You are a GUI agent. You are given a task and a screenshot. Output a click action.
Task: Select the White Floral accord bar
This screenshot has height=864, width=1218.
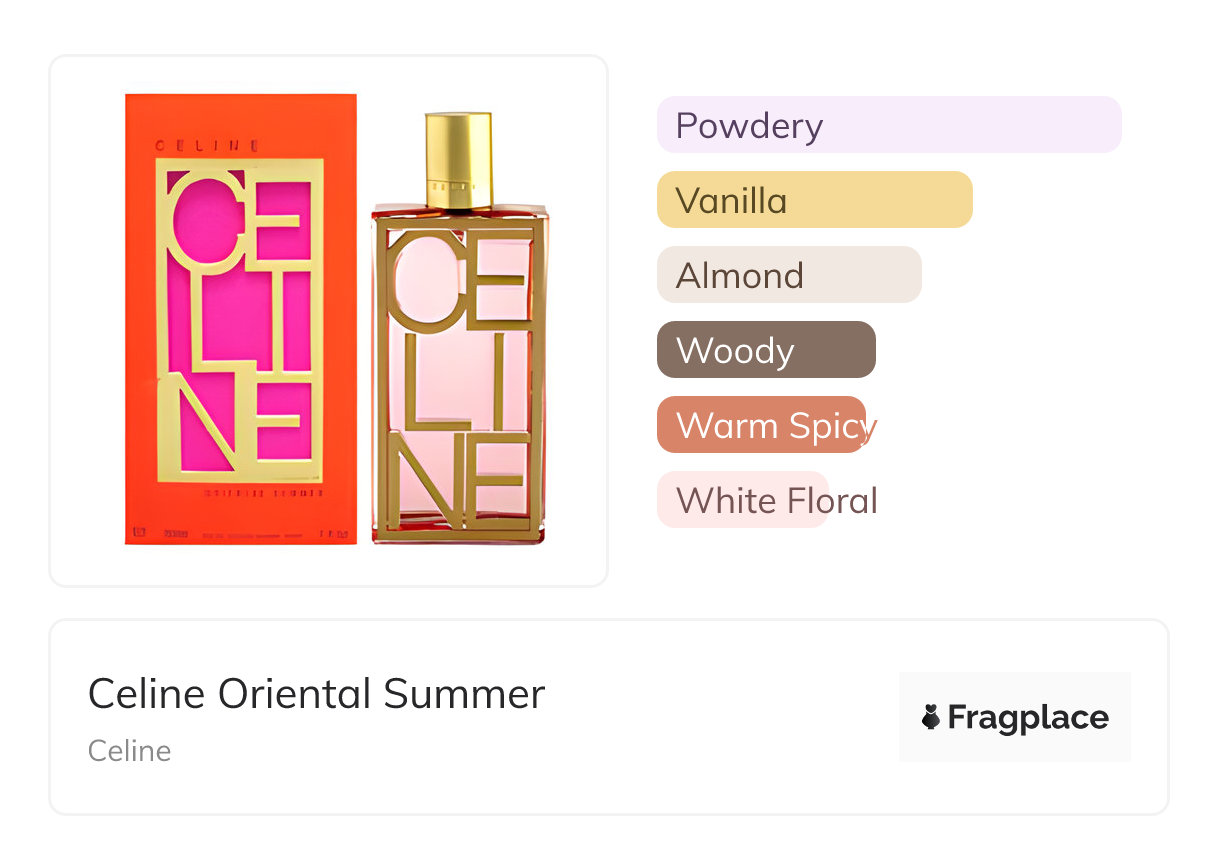[742, 500]
